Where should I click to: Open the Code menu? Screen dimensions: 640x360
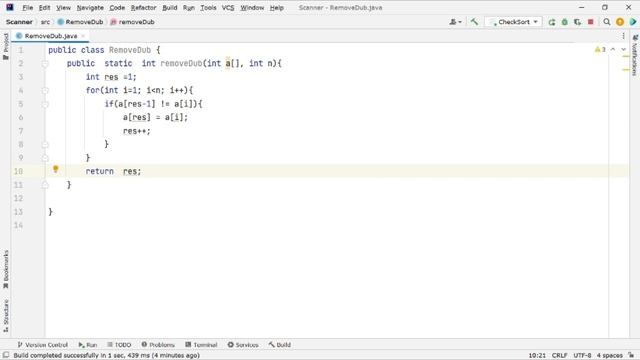[117, 8]
